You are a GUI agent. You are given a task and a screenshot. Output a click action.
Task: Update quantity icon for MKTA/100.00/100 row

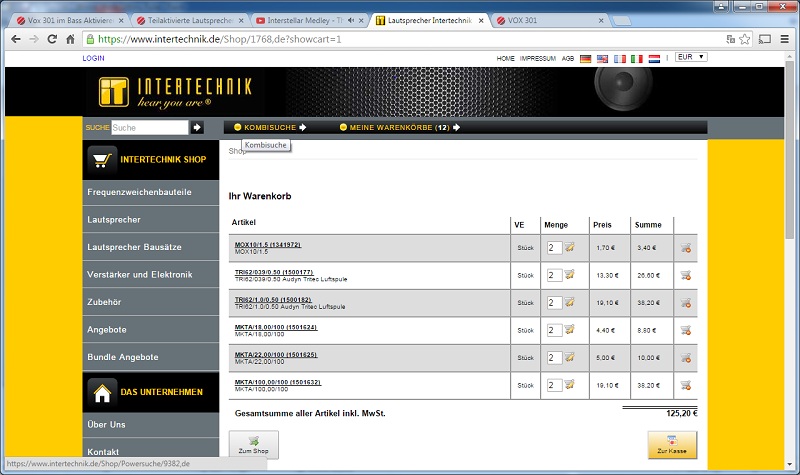(x=569, y=385)
